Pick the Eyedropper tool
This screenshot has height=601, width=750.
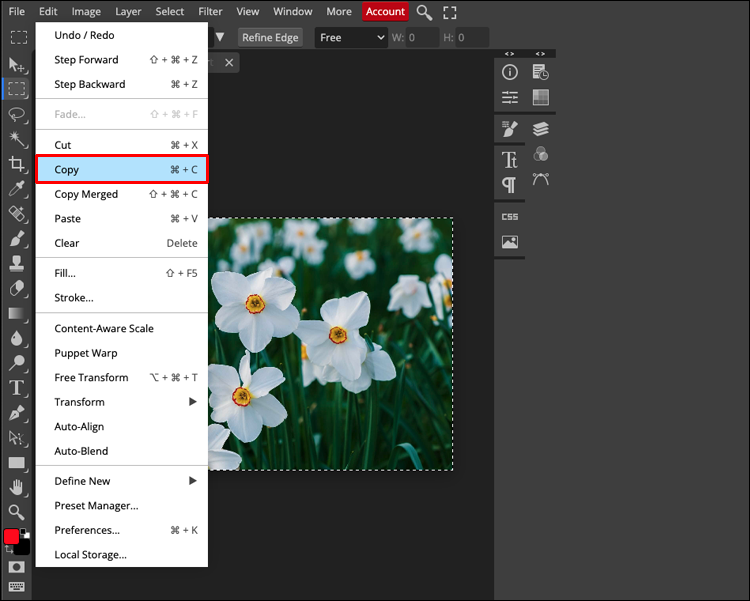[17, 188]
